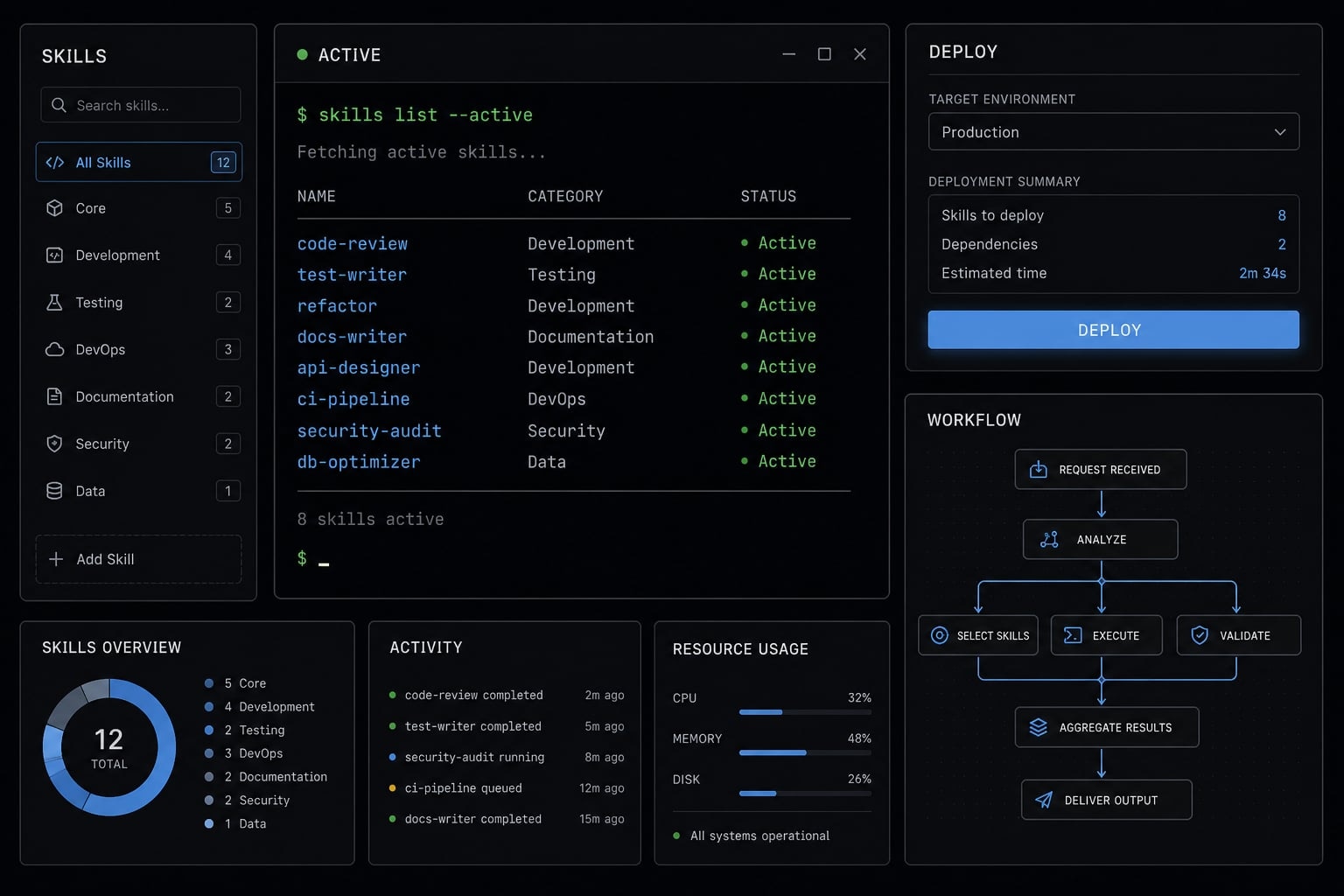This screenshot has height=896, width=1344.
Task: Open the db-optimizer skill link
Action: (359, 462)
